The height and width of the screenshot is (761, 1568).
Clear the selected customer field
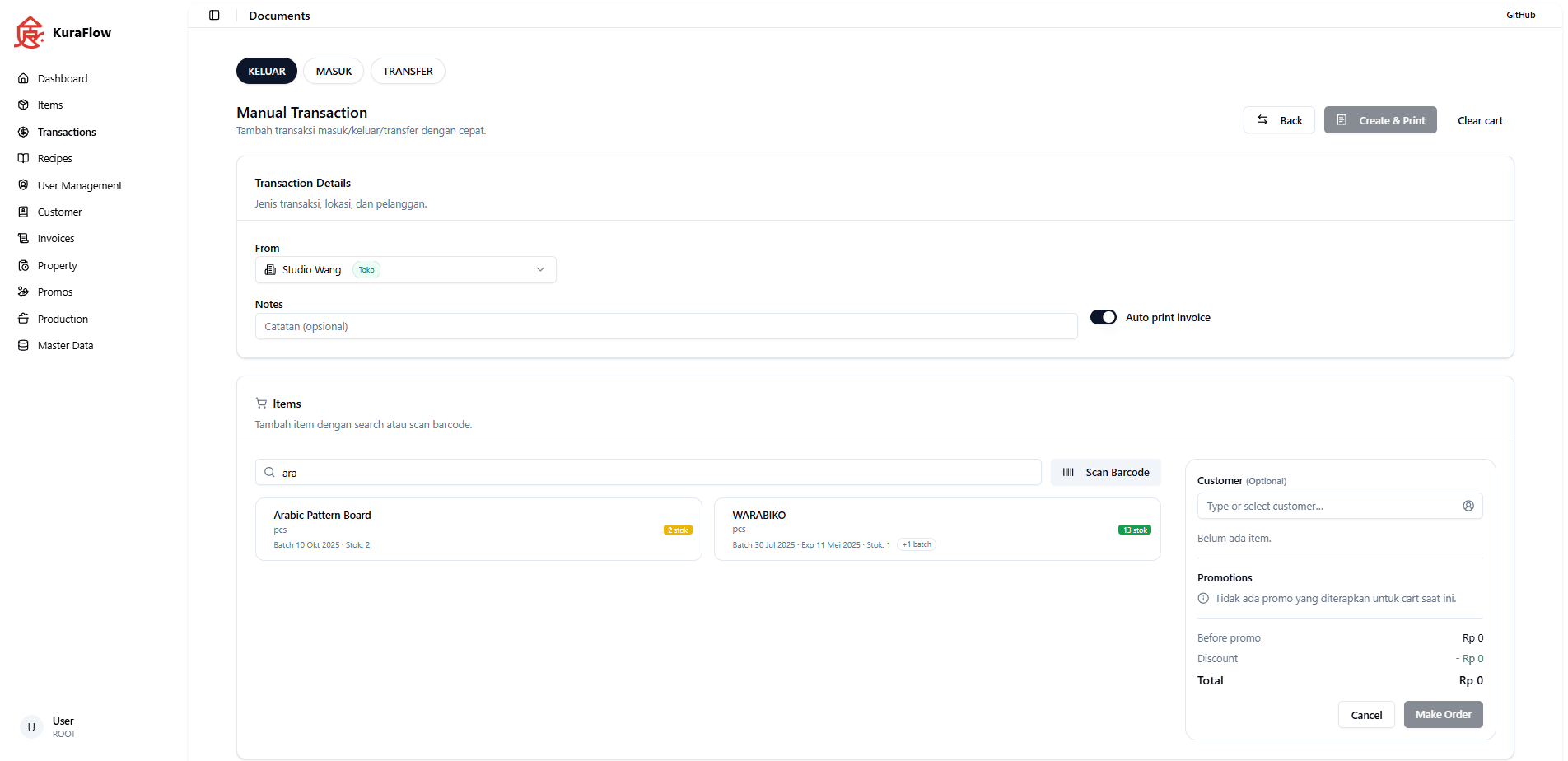point(1469,505)
